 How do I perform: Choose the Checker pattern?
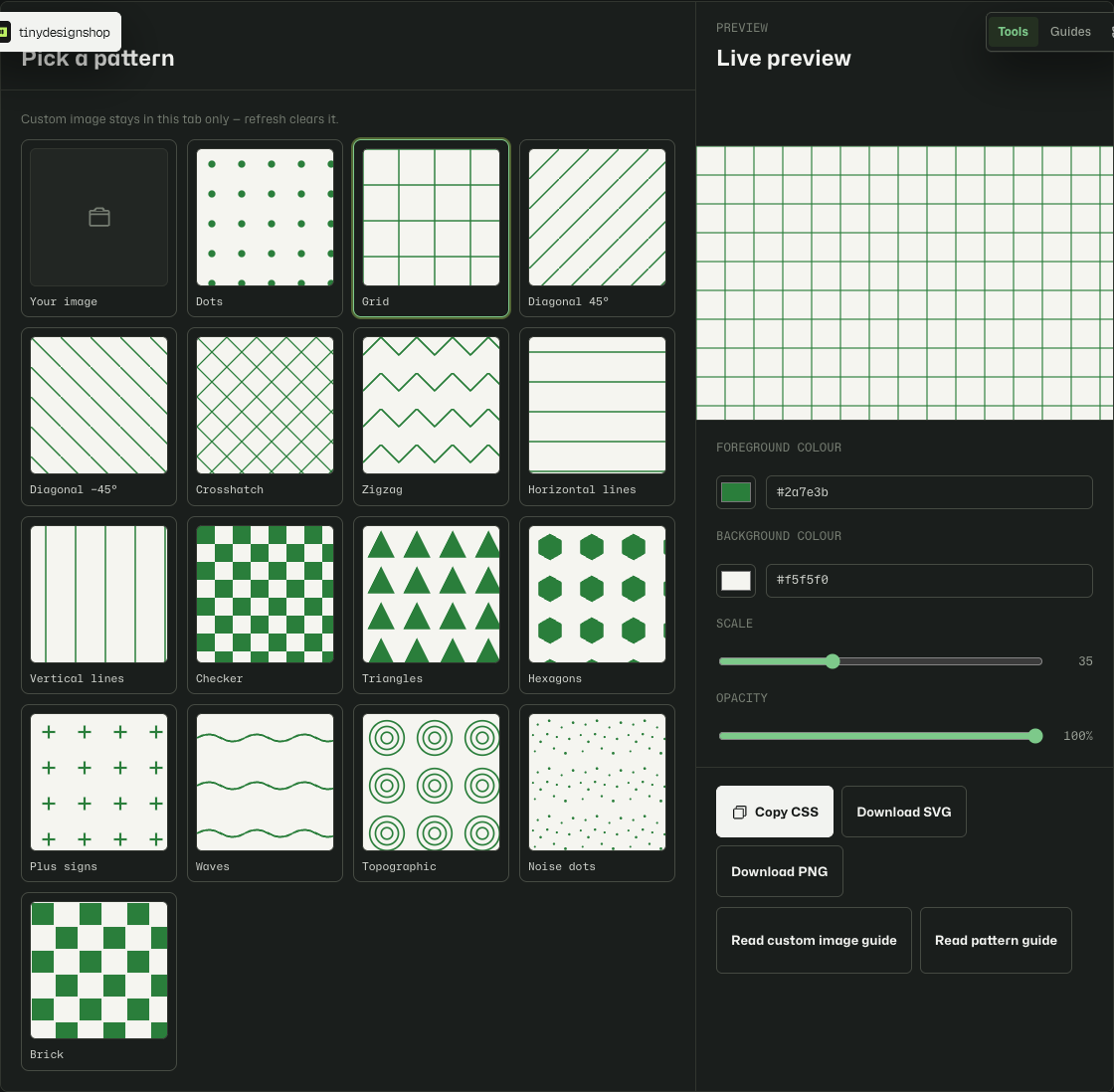coord(265,606)
